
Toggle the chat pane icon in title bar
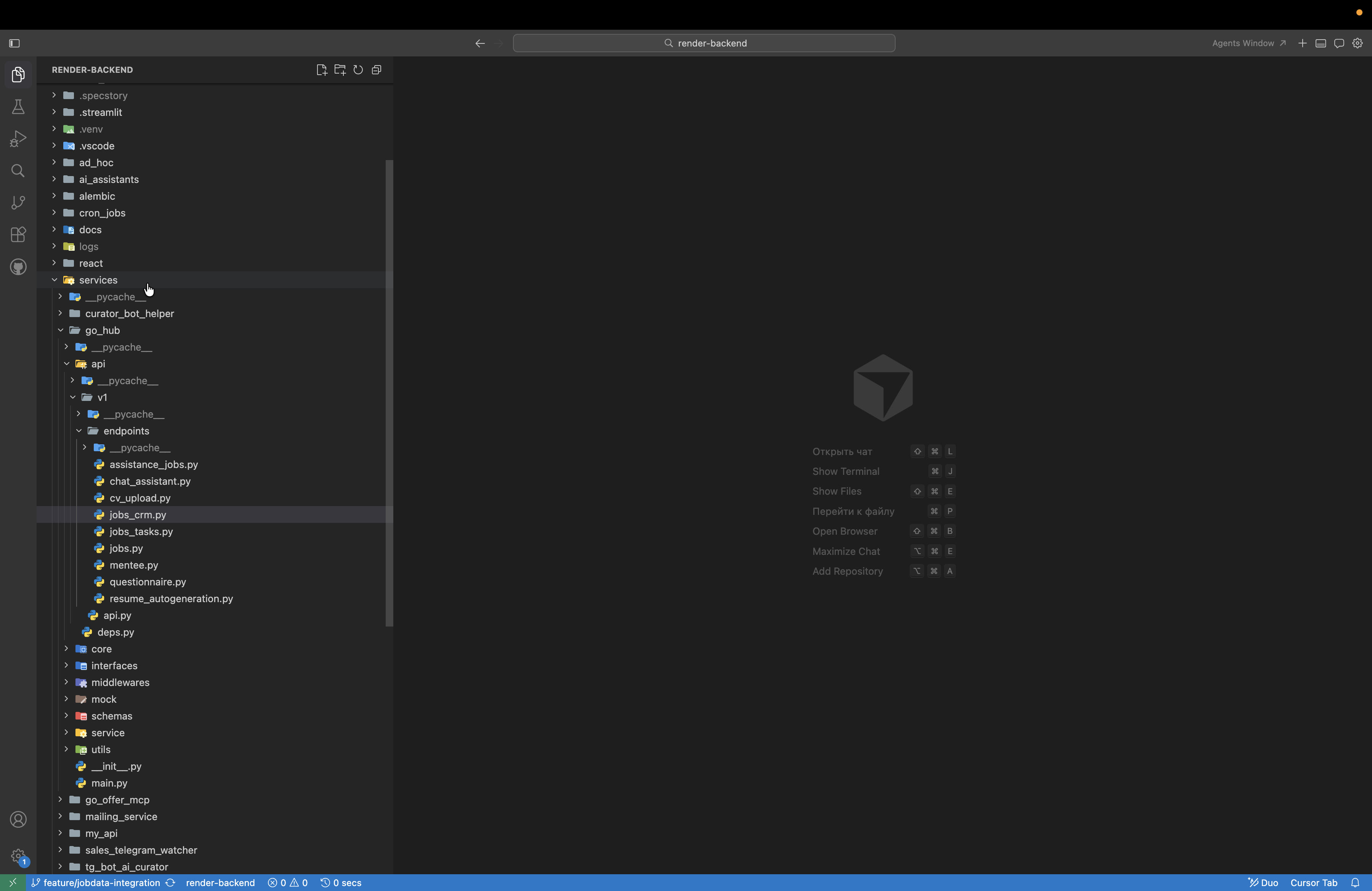[x=1339, y=43]
